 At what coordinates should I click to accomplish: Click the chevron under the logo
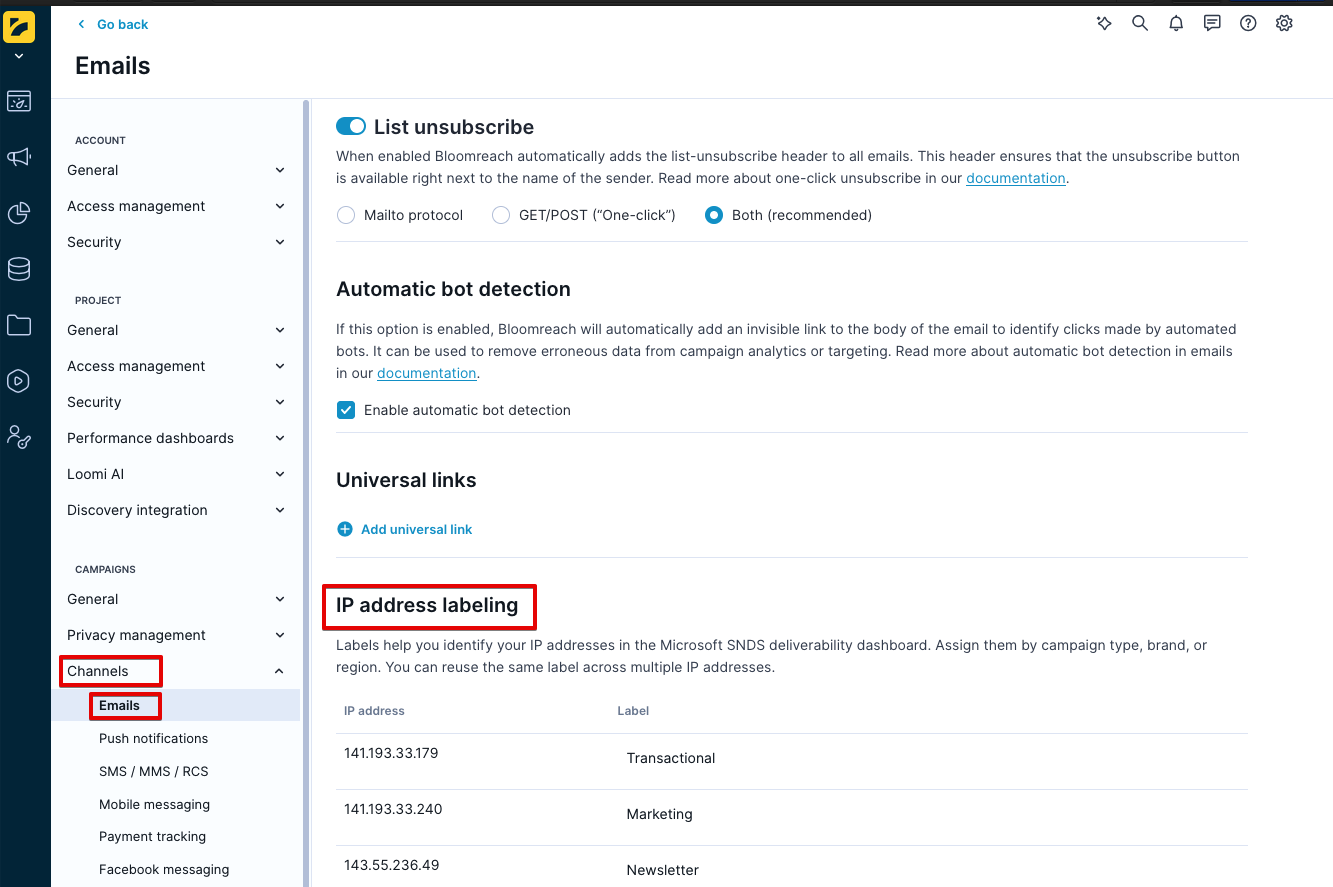pyautogui.click(x=19, y=57)
